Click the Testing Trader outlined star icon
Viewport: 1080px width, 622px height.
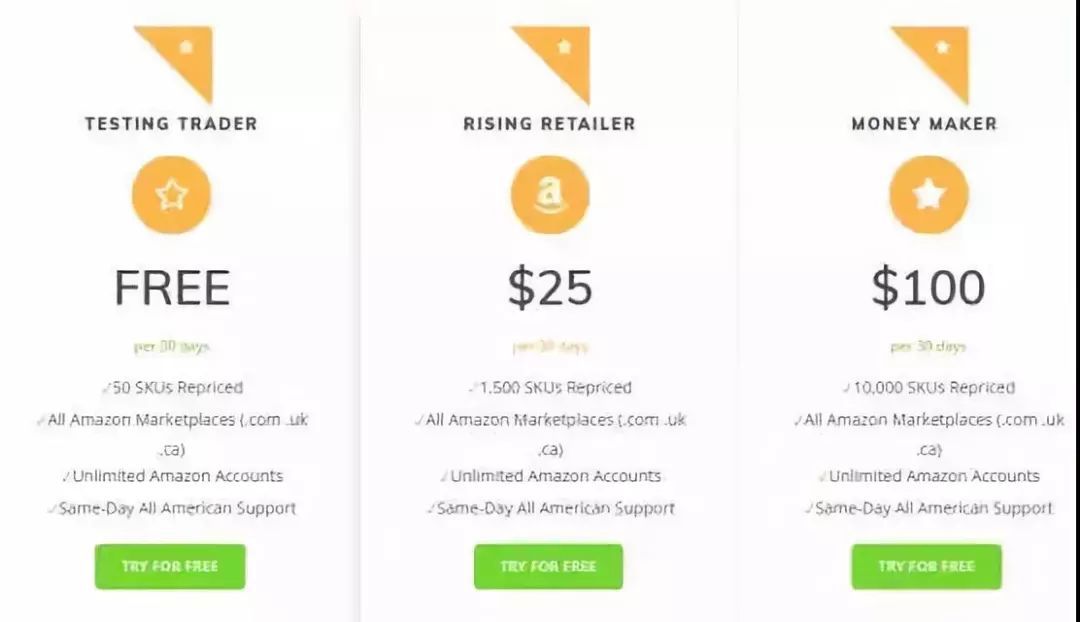coord(171,195)
